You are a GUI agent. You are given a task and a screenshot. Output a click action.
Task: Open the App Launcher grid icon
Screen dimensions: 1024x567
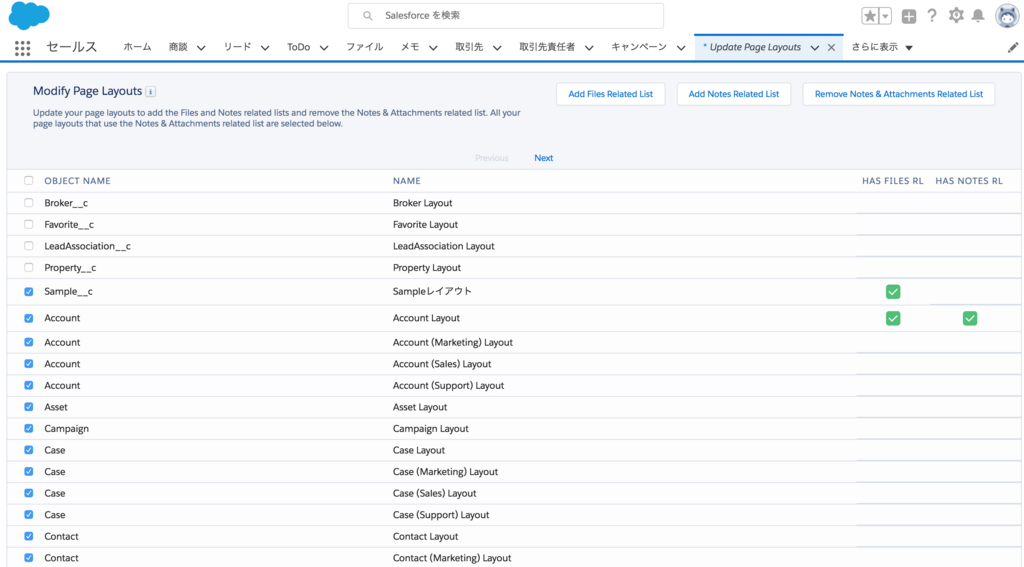22,48
